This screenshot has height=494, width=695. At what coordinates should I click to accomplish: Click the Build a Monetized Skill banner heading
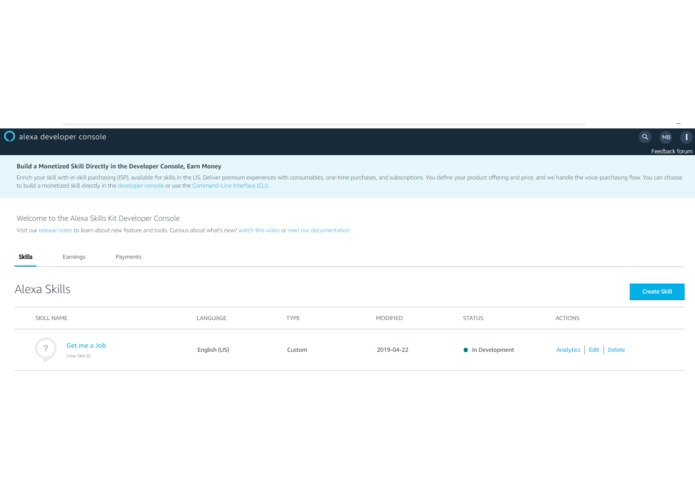click(119, 167)
